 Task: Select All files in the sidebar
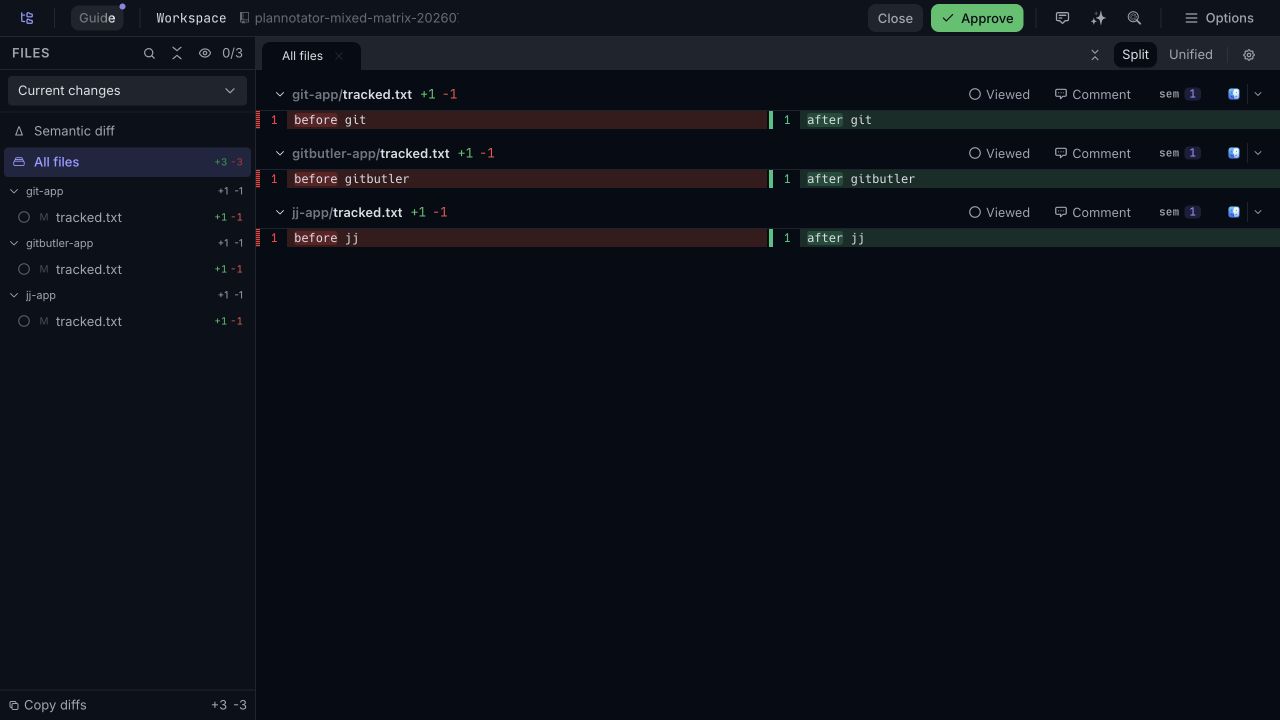tap(127, 162)
